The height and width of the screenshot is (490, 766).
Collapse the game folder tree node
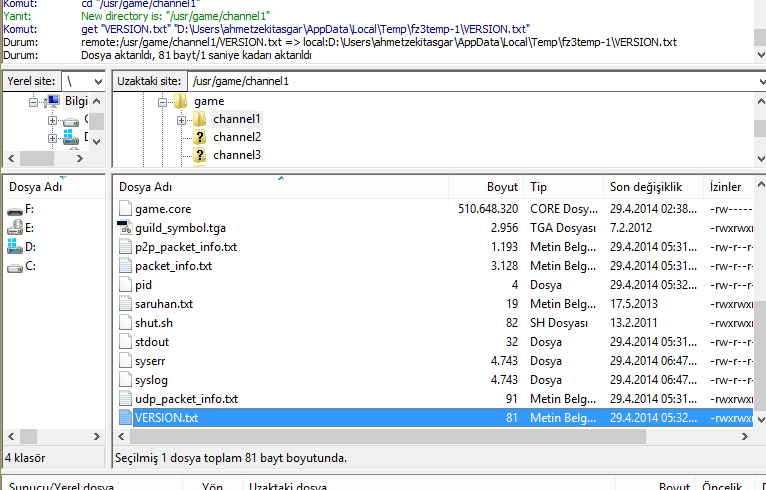pos(164,101)
